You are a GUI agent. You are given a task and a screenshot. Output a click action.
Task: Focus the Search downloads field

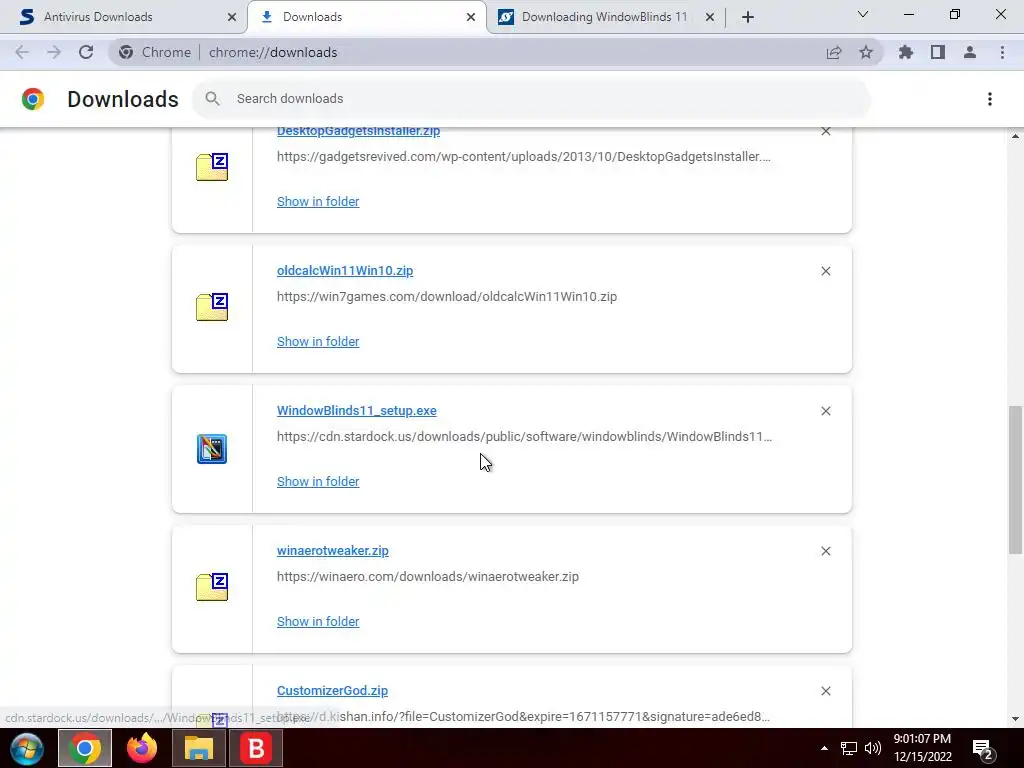pyautogui.click(x=531, y=99)
